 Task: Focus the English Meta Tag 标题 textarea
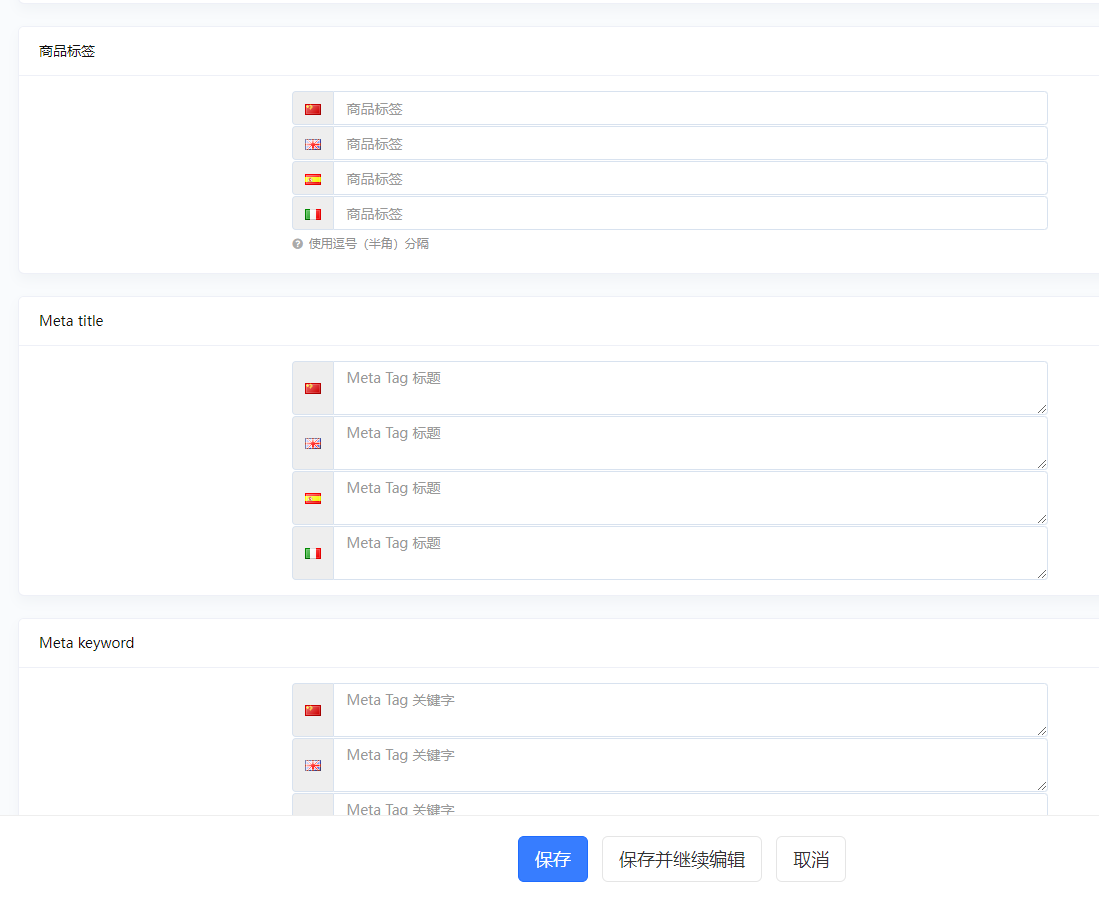click(690, 444)
